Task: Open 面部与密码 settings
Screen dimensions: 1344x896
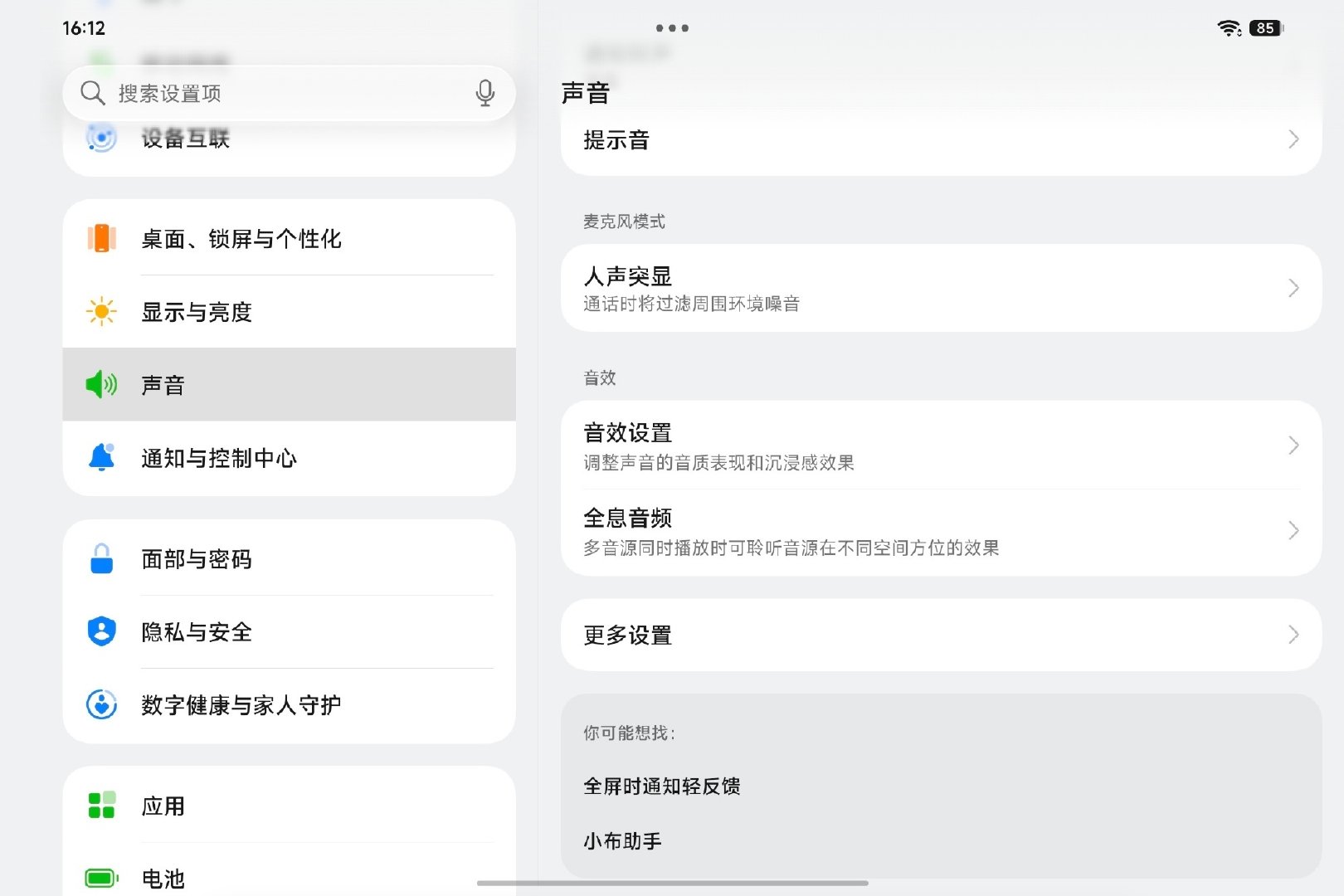Action: (x=289, y=558)
